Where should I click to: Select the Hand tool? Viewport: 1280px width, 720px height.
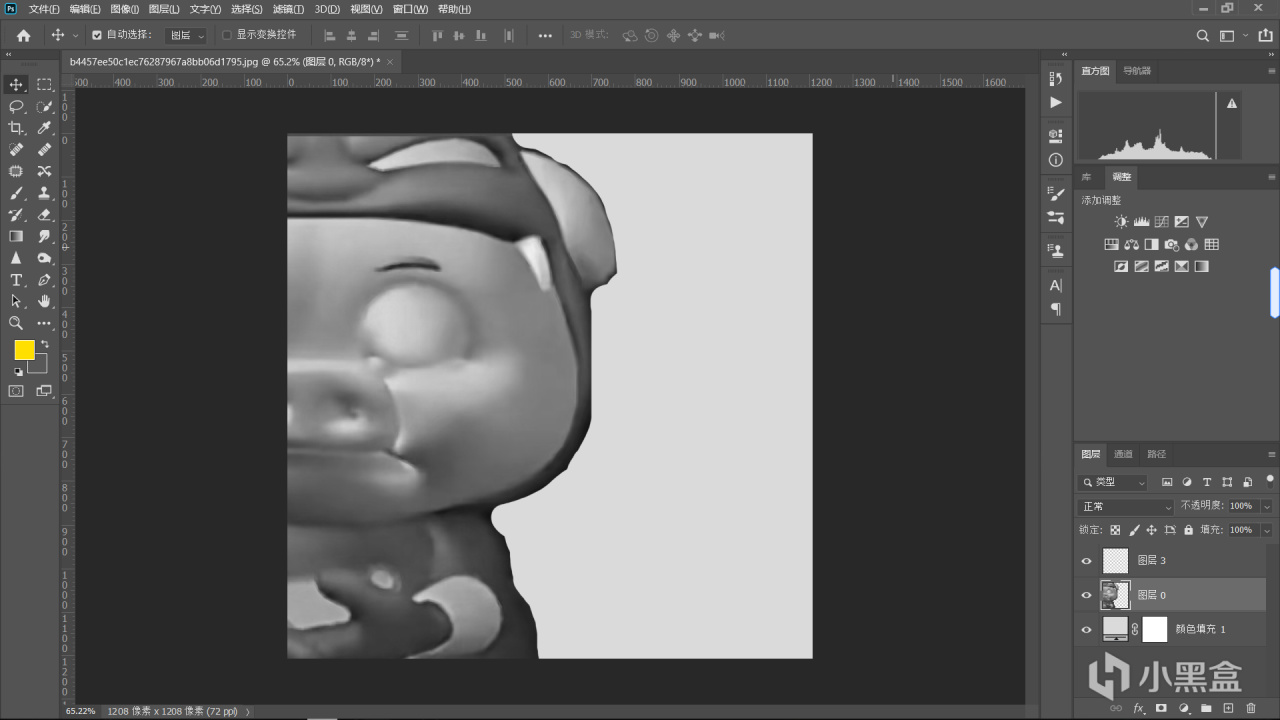44,301
